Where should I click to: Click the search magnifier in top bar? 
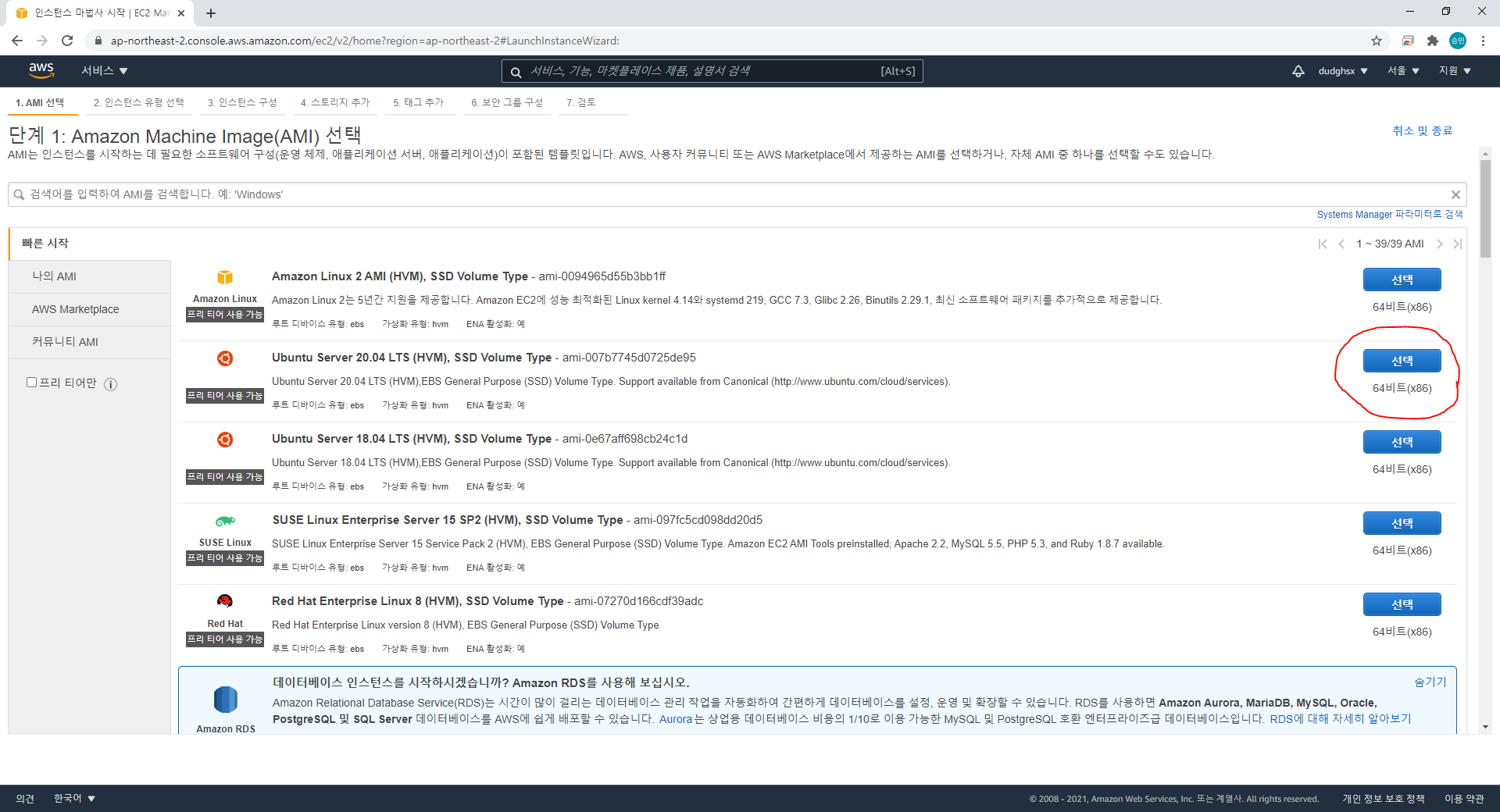coord(516,72)
